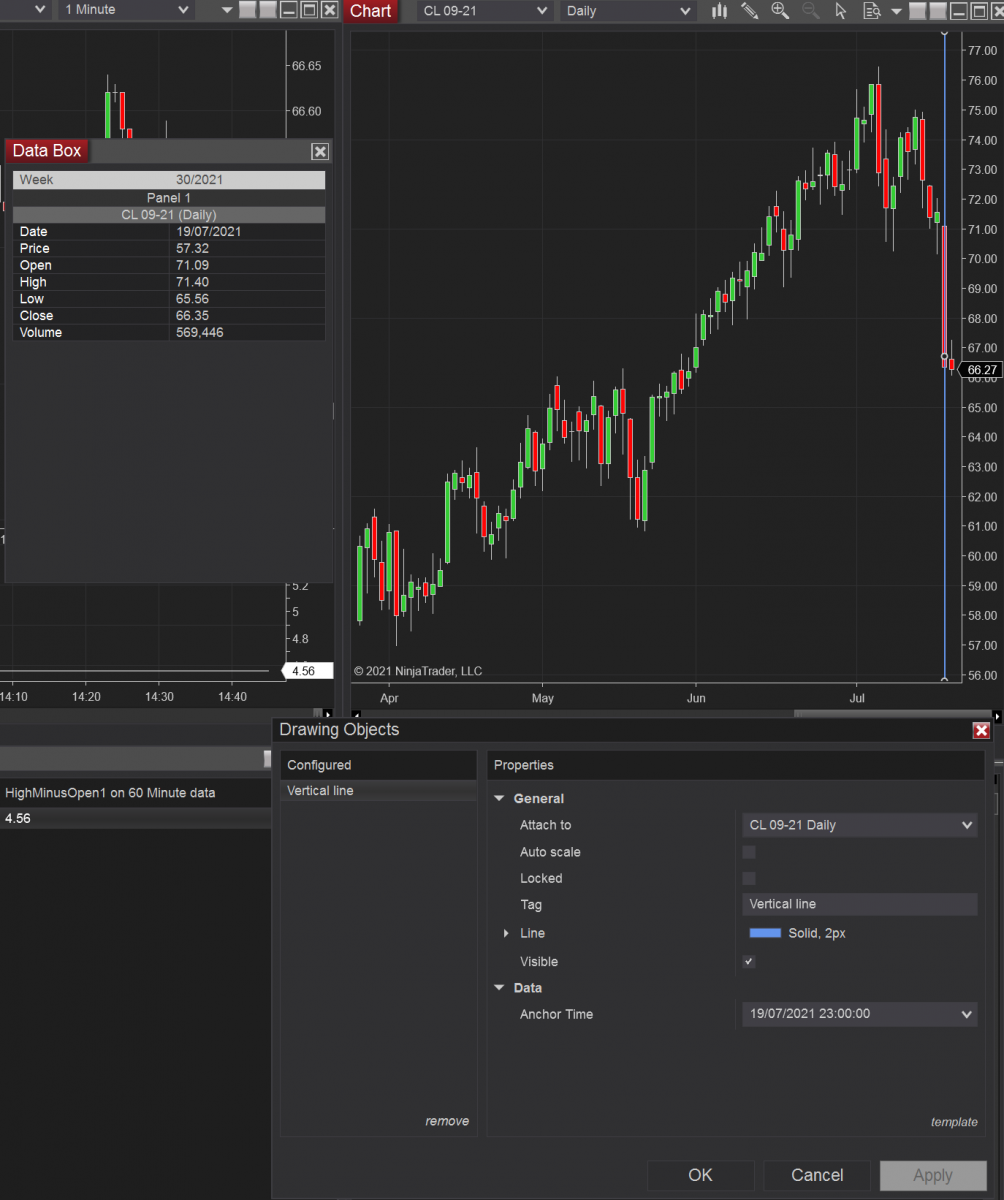The height and width of the screenshot is (1200, 1004).
Task: Click the 1 Minute chart scrollbar right arrow
Action: [x=328, y=715]
